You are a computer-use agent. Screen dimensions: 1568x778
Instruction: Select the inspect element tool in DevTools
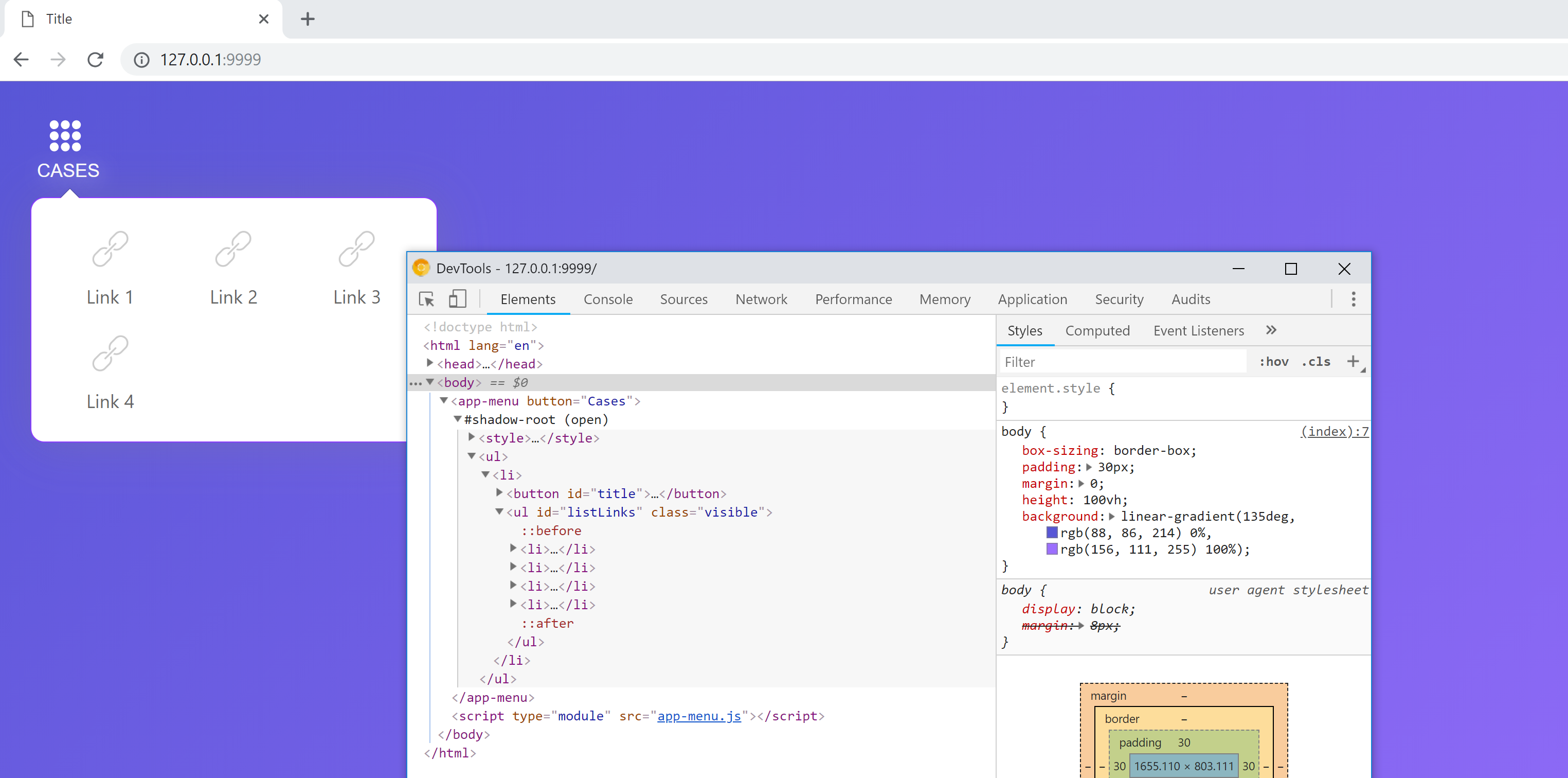tap(426, 299)
